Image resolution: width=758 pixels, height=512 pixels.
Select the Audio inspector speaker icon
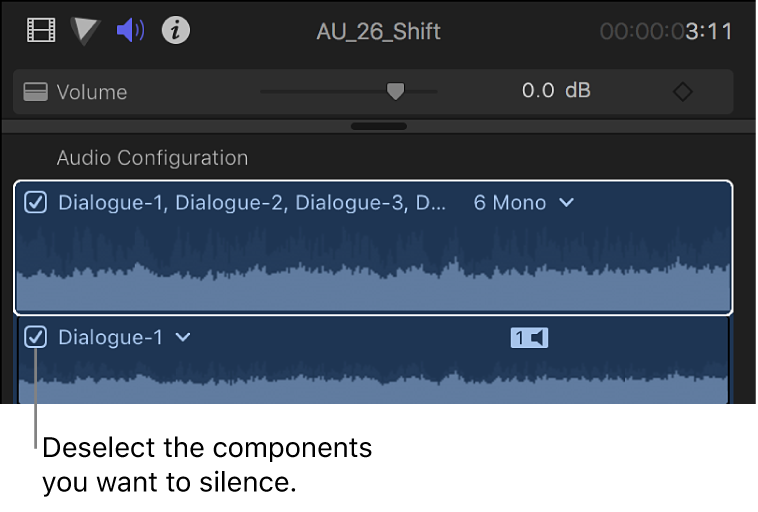click(130, 31)
